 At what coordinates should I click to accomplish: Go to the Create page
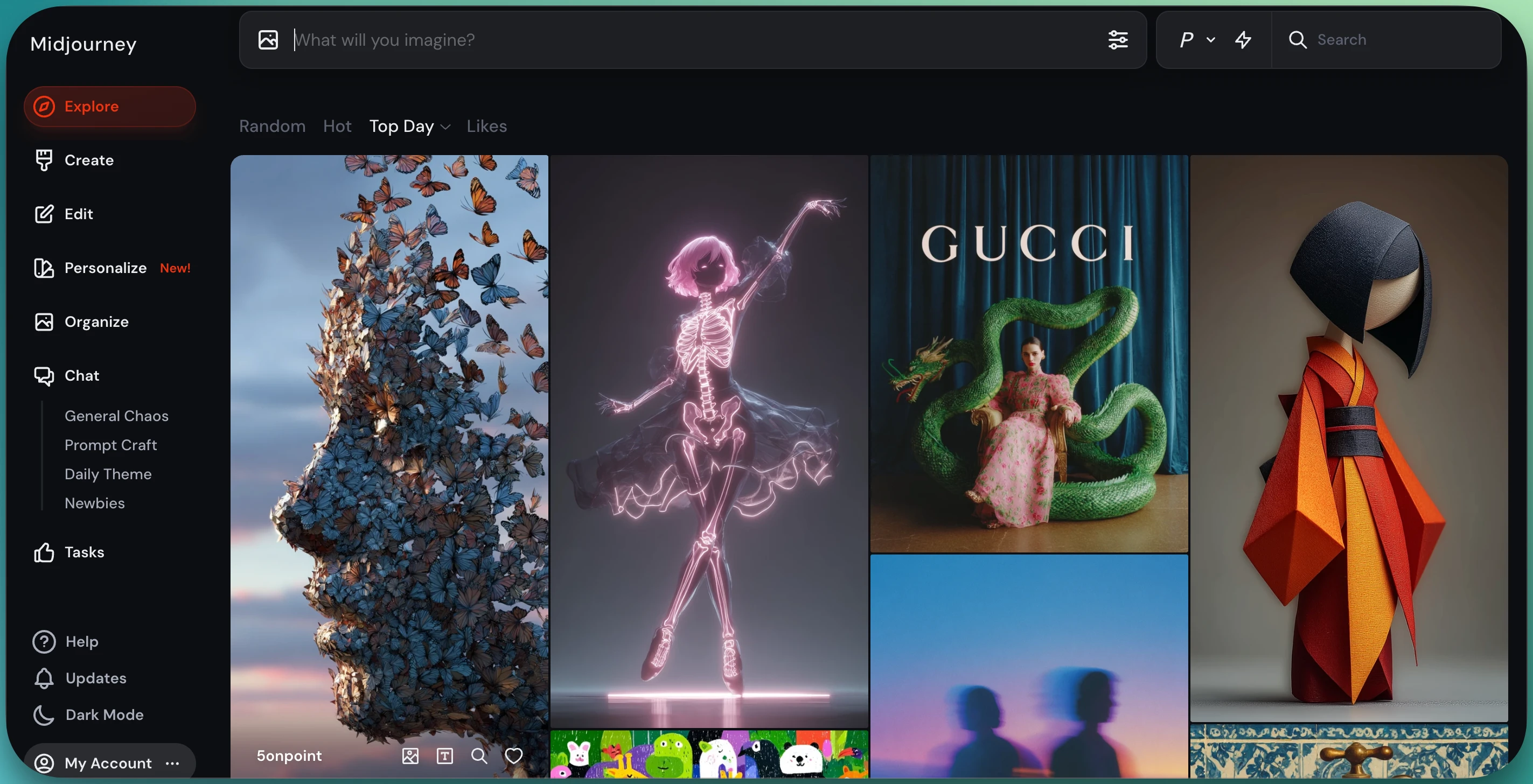tap(89, 160)
